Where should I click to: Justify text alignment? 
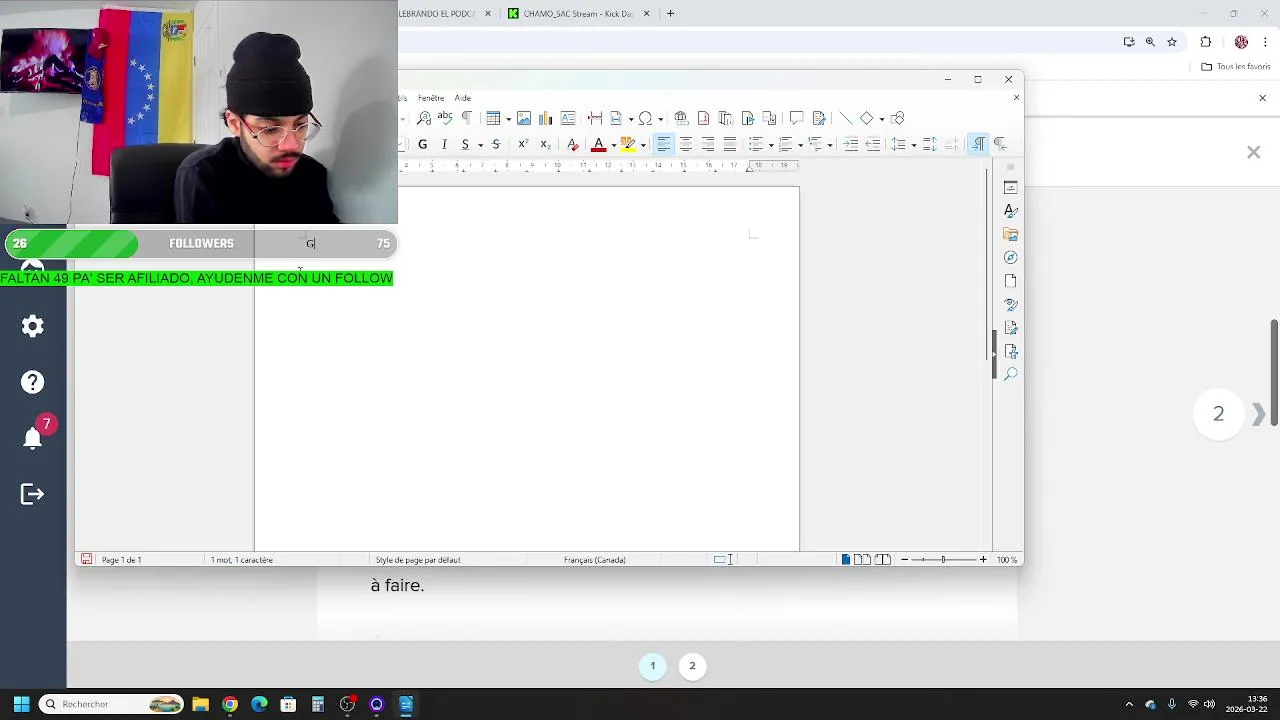pos(730,144)
